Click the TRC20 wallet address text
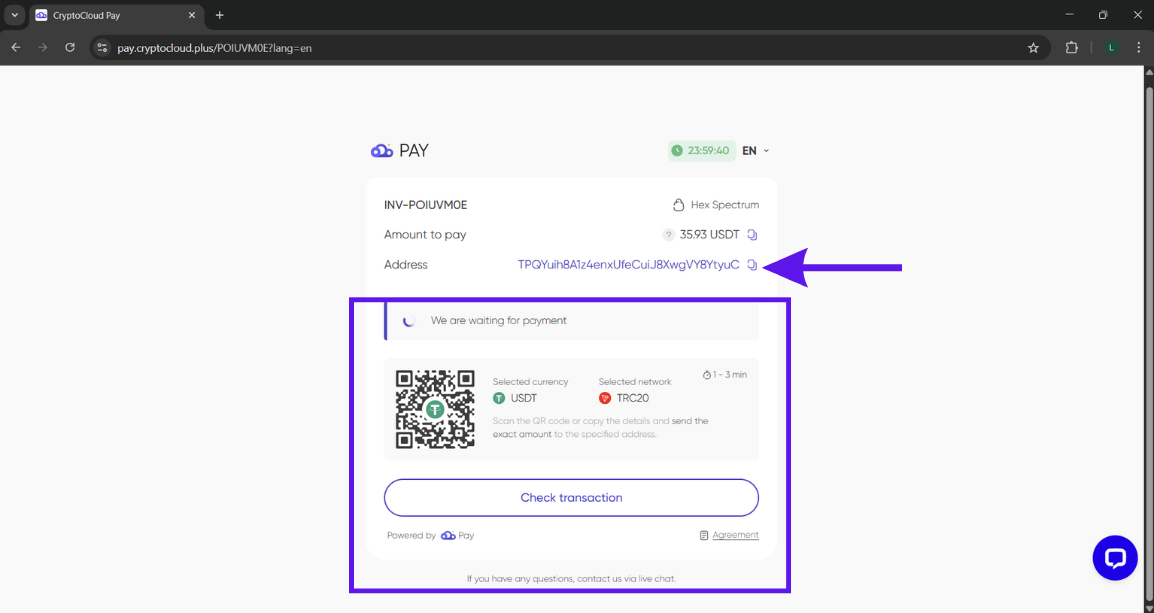 628,265
